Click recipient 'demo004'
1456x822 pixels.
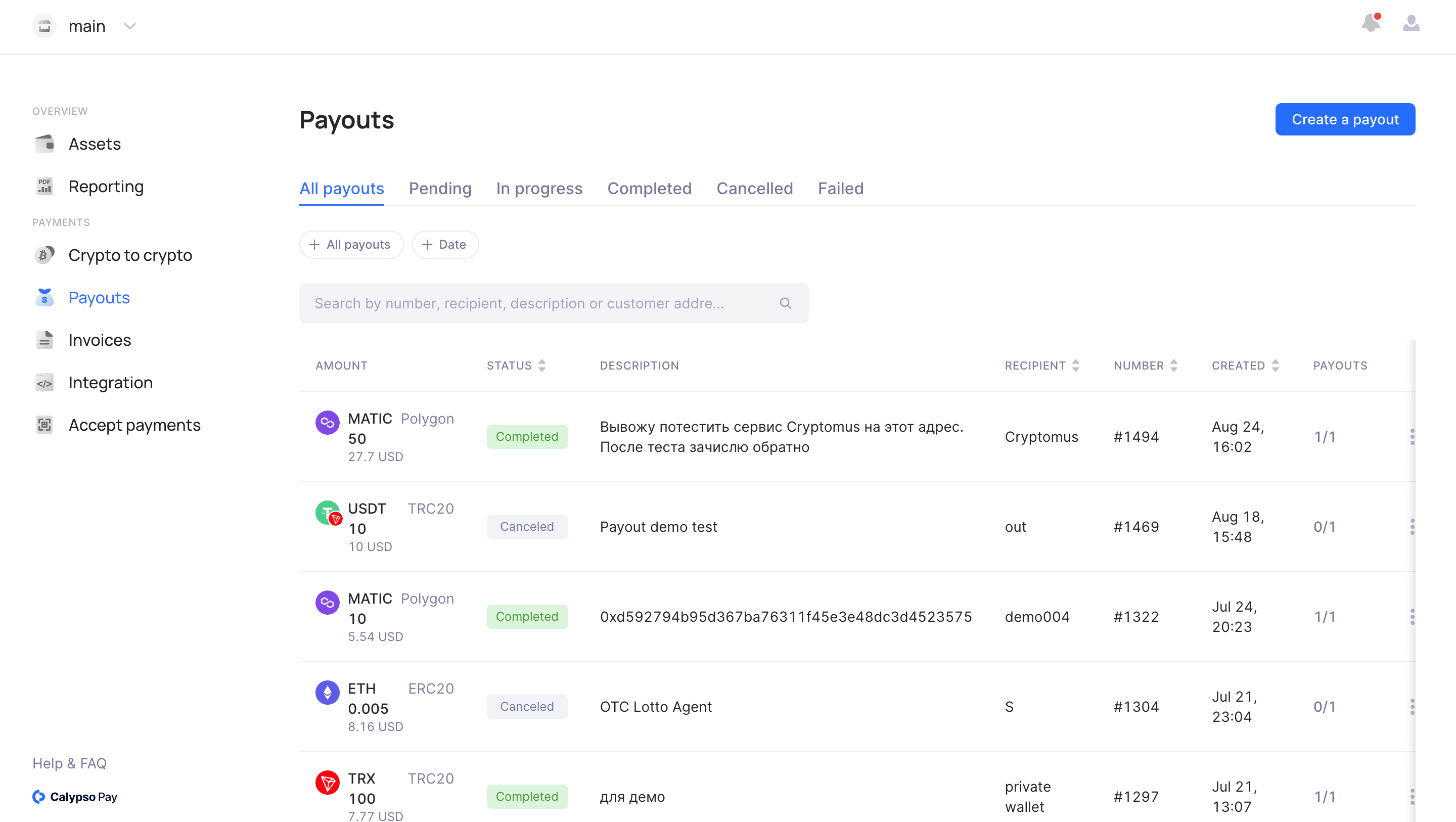tap(1037, 616)
